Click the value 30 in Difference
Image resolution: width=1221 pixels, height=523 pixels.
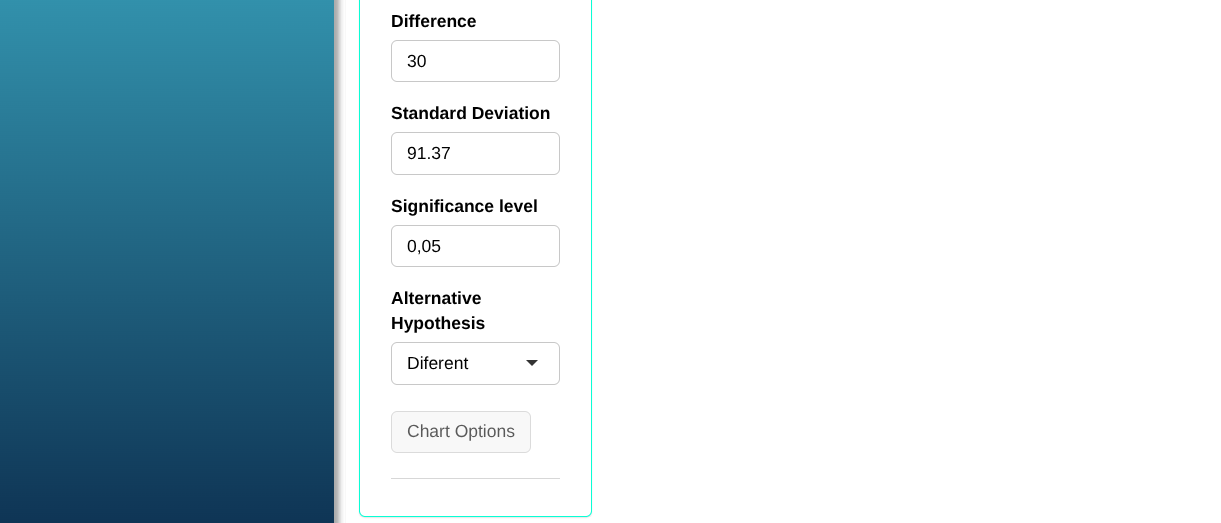pos(417,61)
